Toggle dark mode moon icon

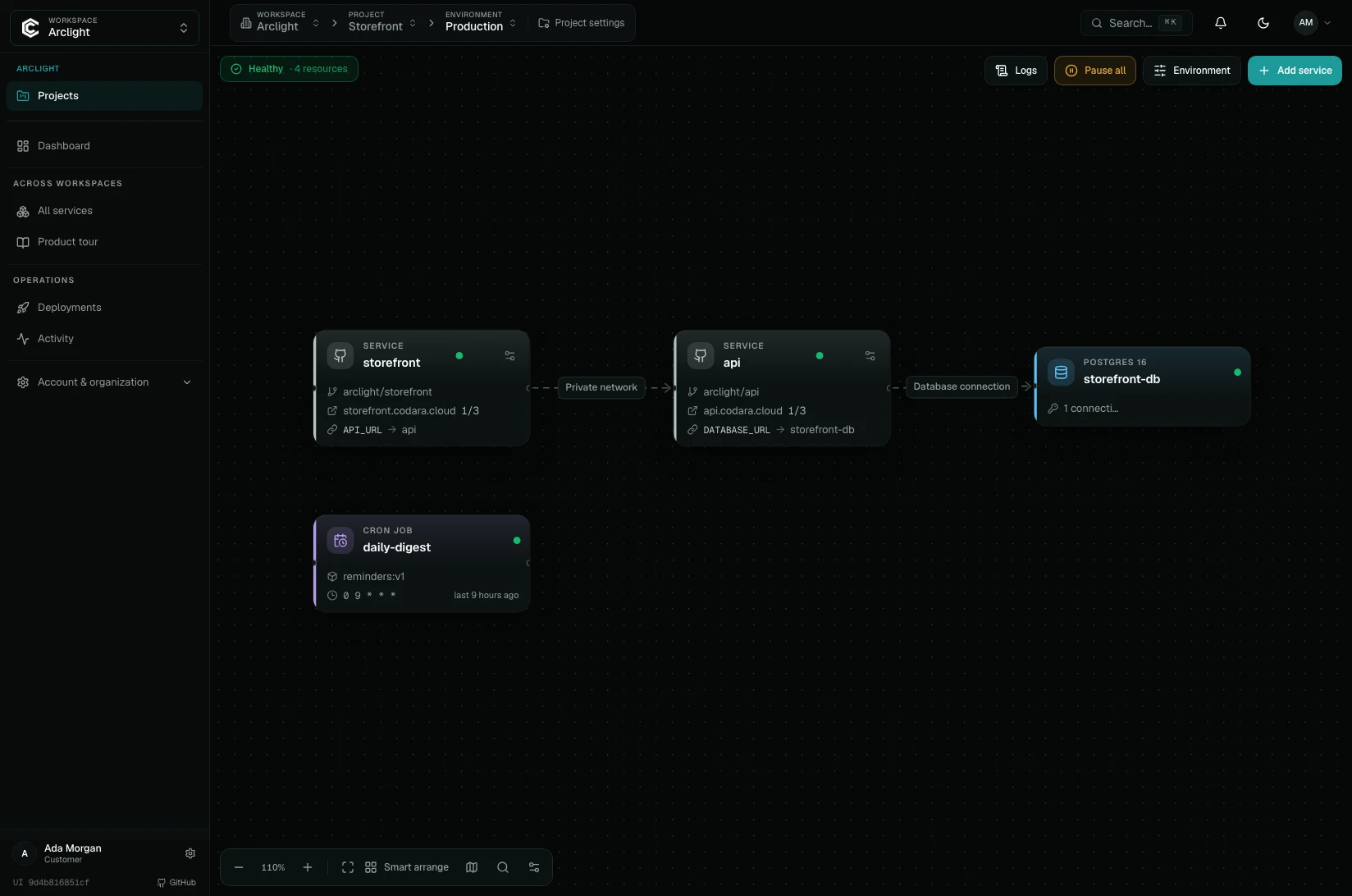pyautogui.click(x=1263, y=23)
